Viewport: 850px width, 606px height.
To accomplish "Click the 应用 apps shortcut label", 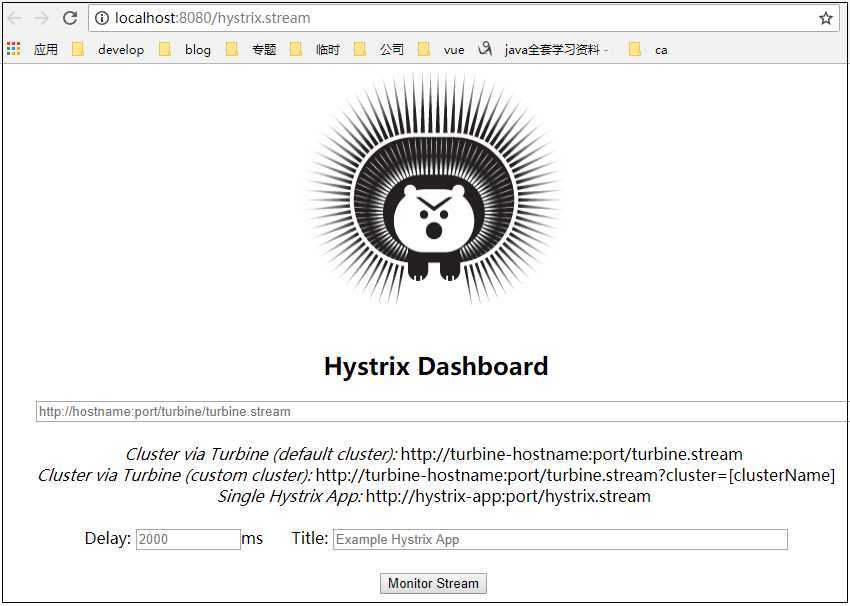I will (x=46, y=49).
